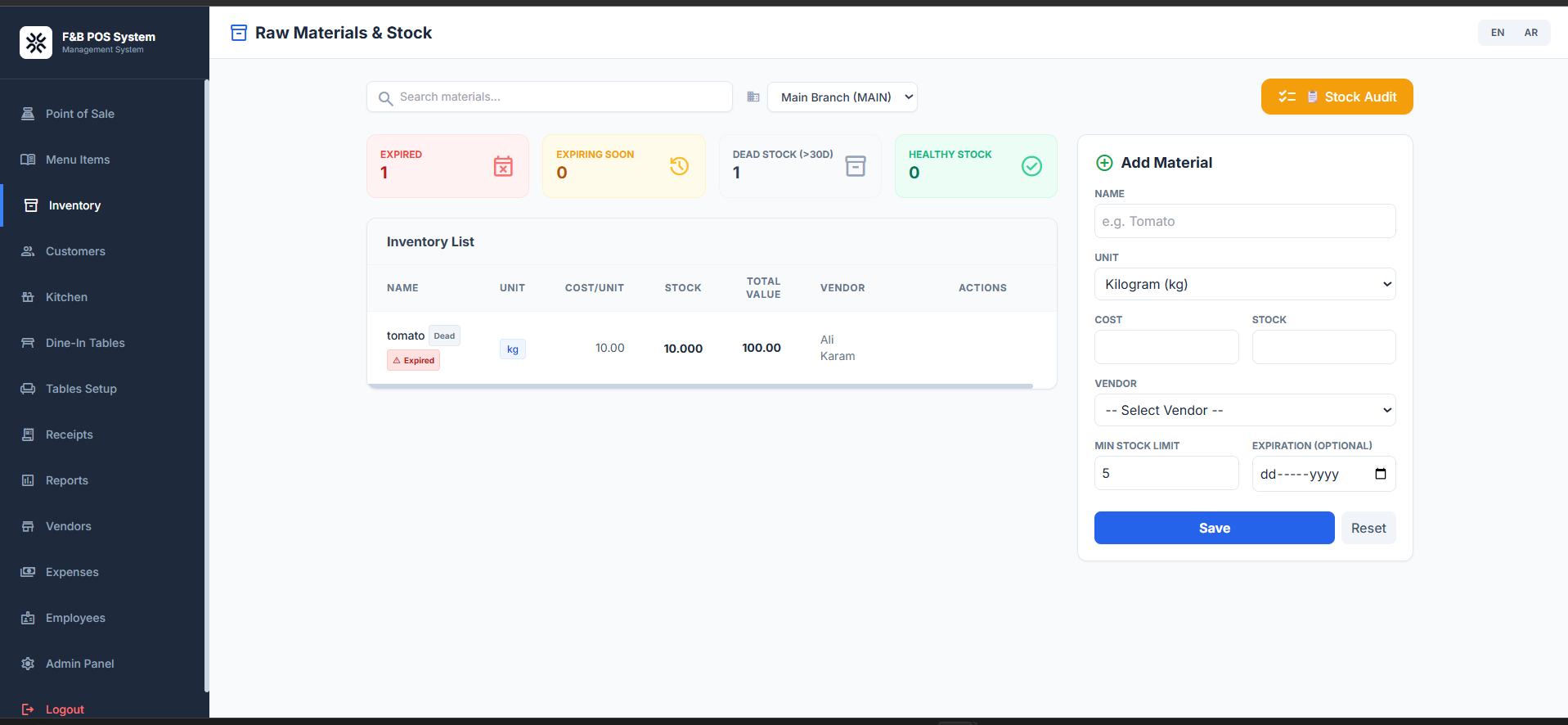The height and width of the screenshot is (725, 1568).
Task: Click the Receipts icon in sidebar
Action: [x=28, y=435]
